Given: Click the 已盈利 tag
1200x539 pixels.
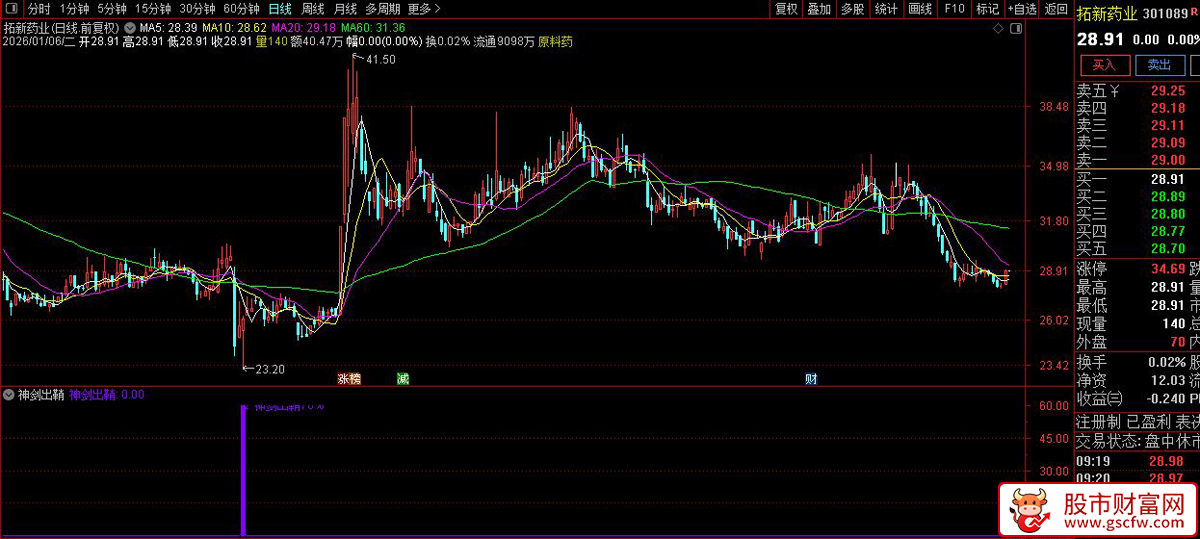Looking at the screenshot, I should click(x=1148, y=421).
